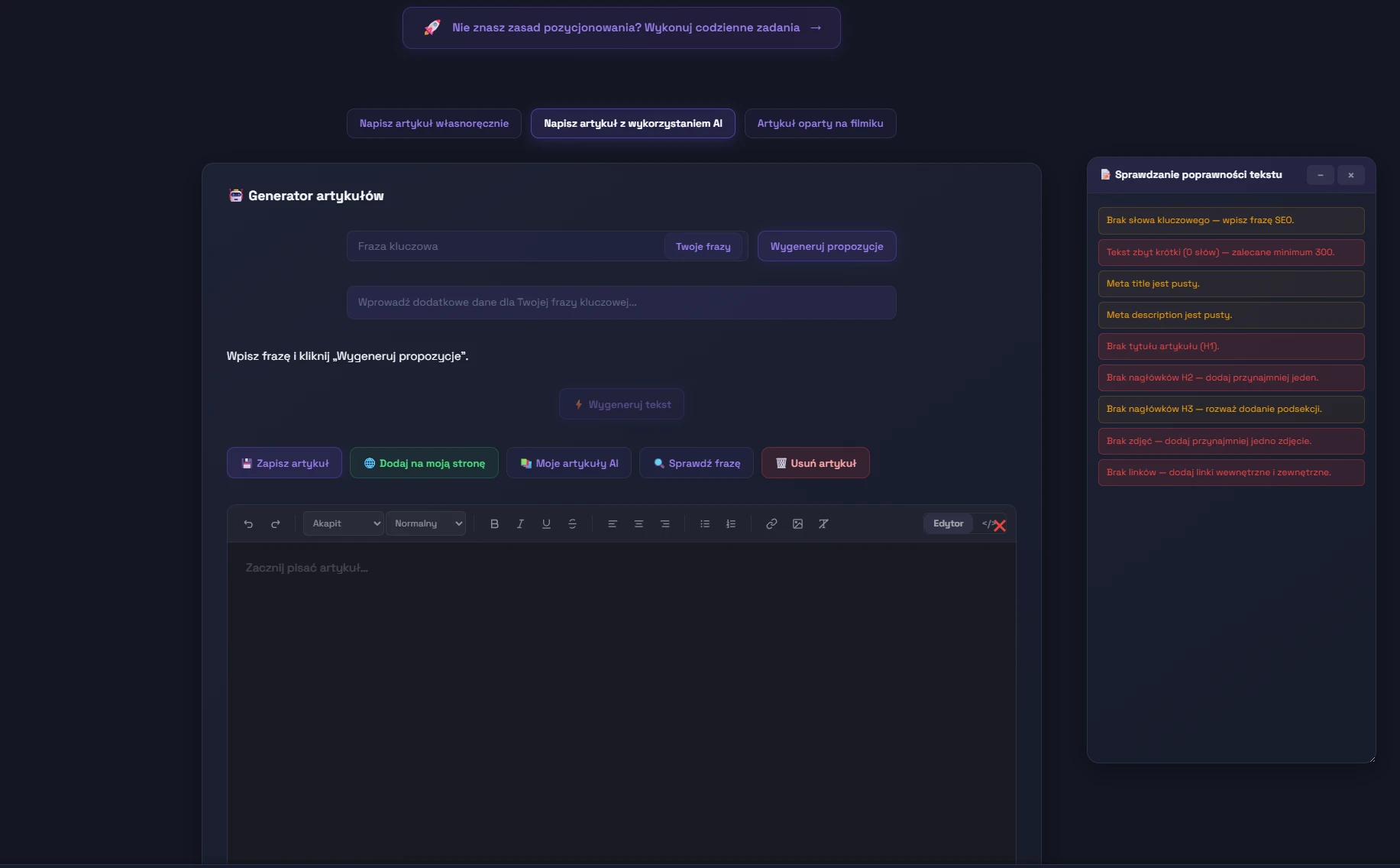Screen dimensions: 1400x868
Task: Center align the text
Action: [639, 524]
